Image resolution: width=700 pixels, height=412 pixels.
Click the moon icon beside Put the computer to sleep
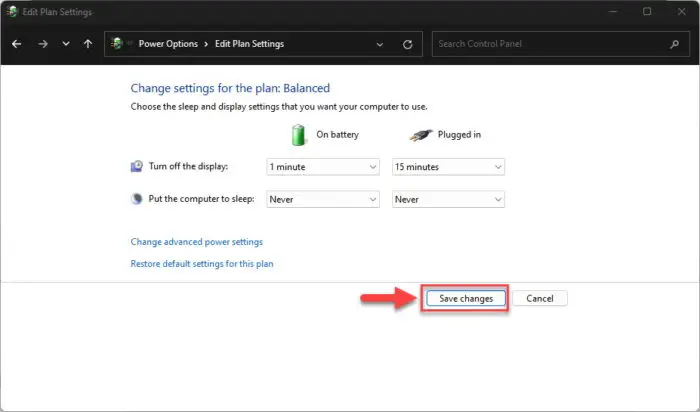click(x=137, y=199)
